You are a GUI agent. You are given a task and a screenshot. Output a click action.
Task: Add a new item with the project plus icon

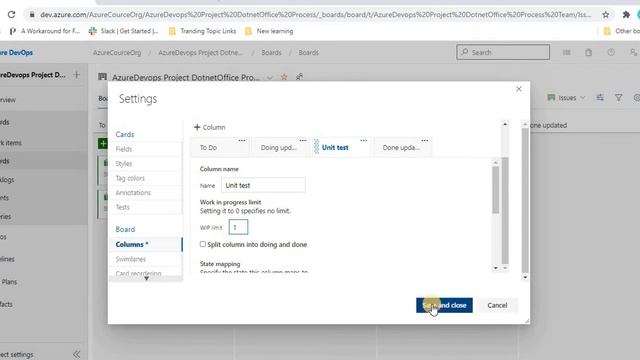76,75
